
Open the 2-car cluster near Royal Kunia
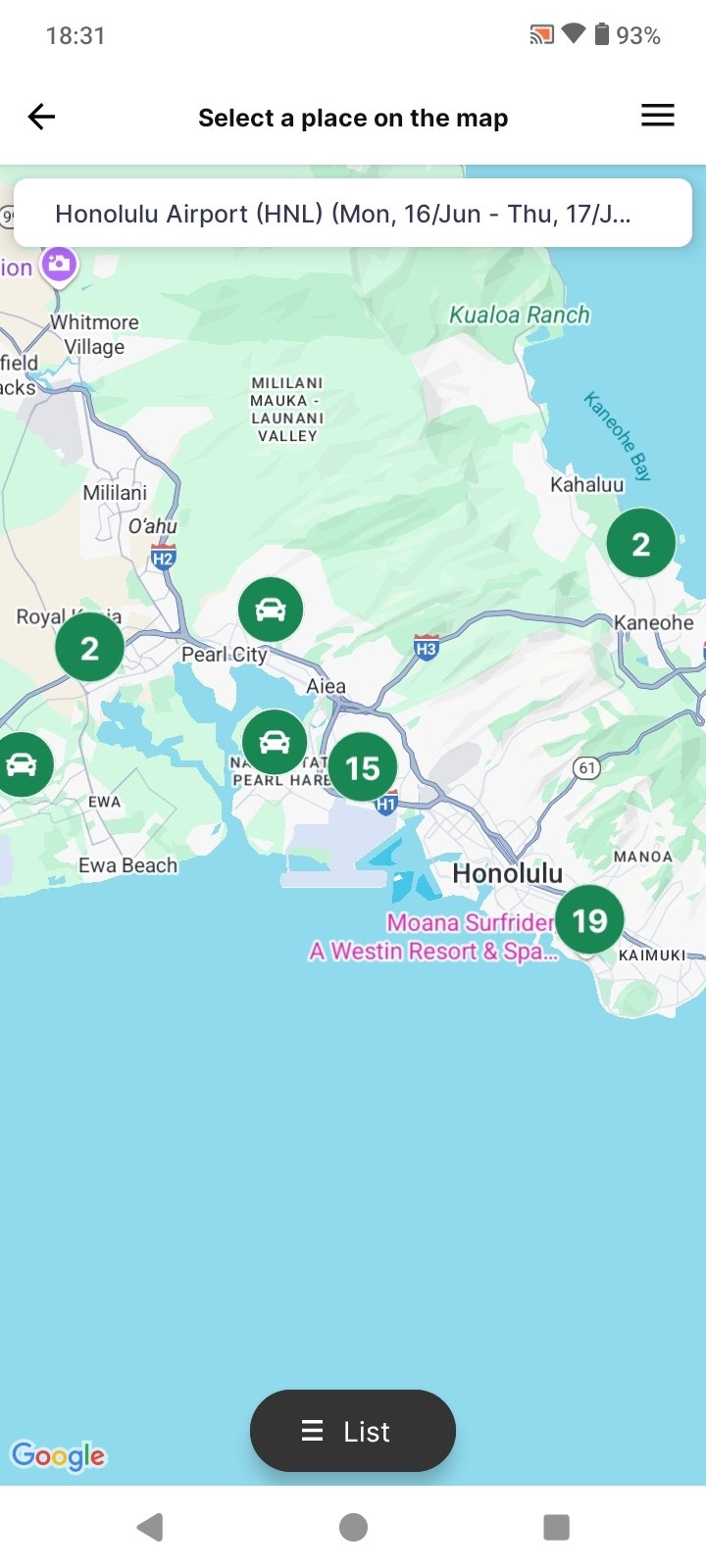point(89,647)
